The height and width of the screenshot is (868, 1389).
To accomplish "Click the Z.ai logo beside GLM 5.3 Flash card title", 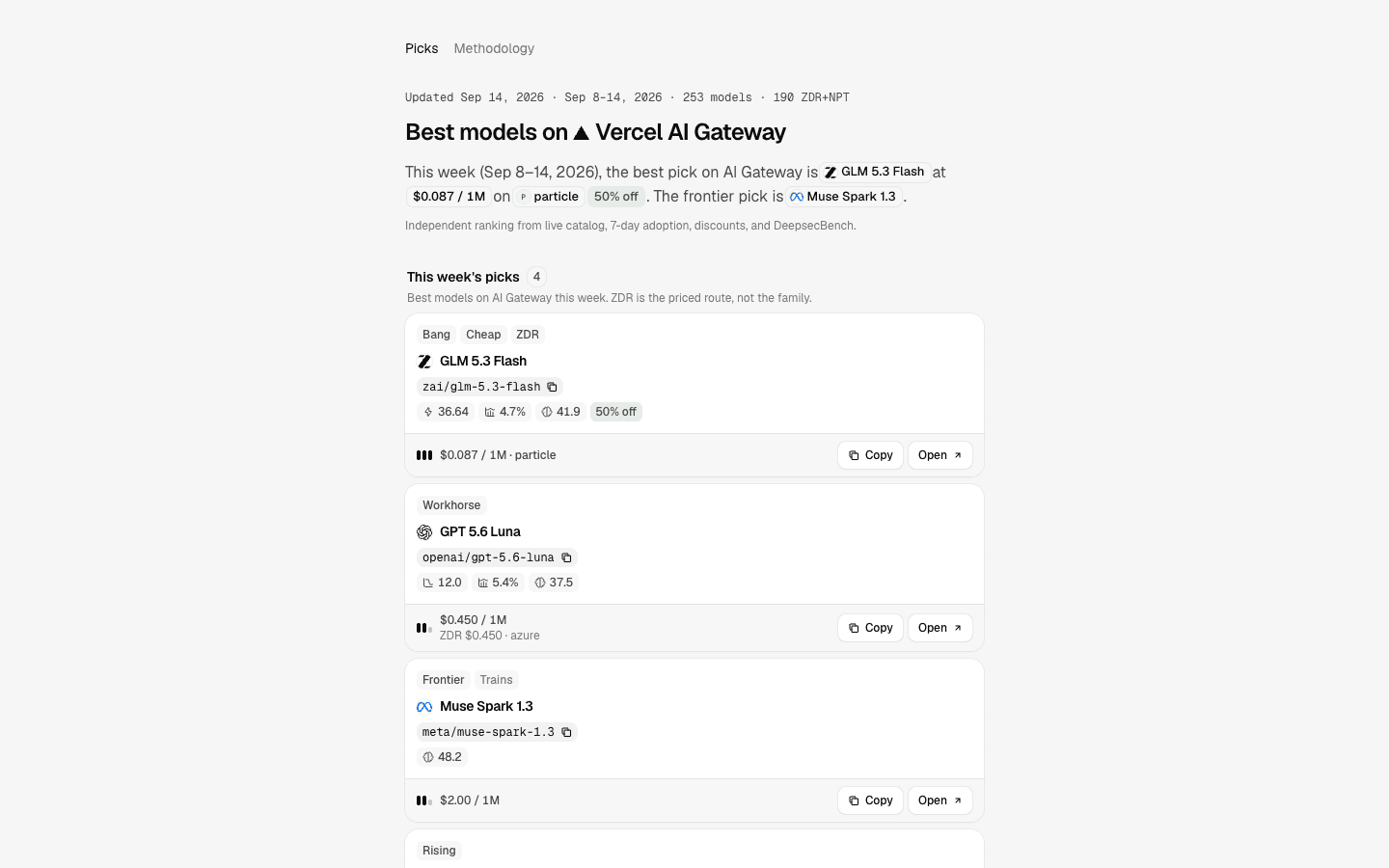I will [x=424, y=362].
